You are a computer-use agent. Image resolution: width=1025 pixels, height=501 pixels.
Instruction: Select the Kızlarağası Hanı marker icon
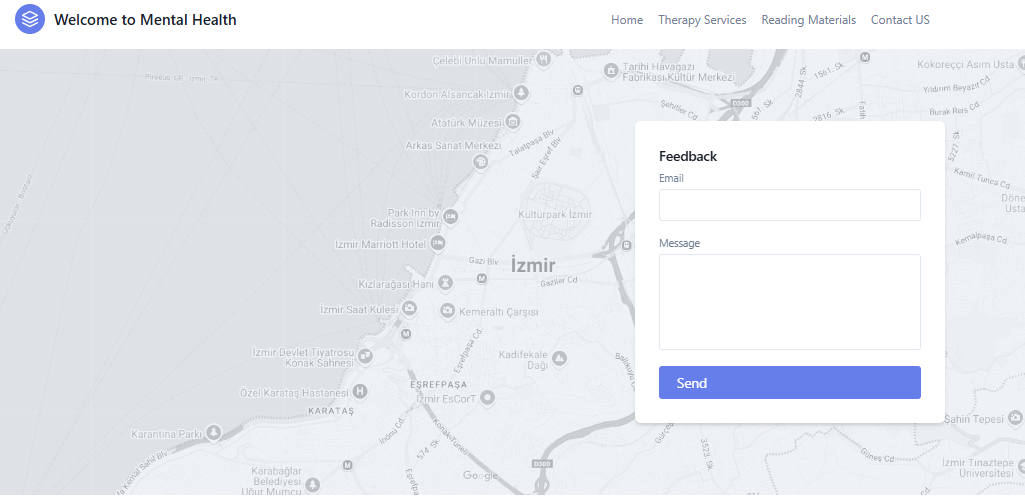[446, 283]
